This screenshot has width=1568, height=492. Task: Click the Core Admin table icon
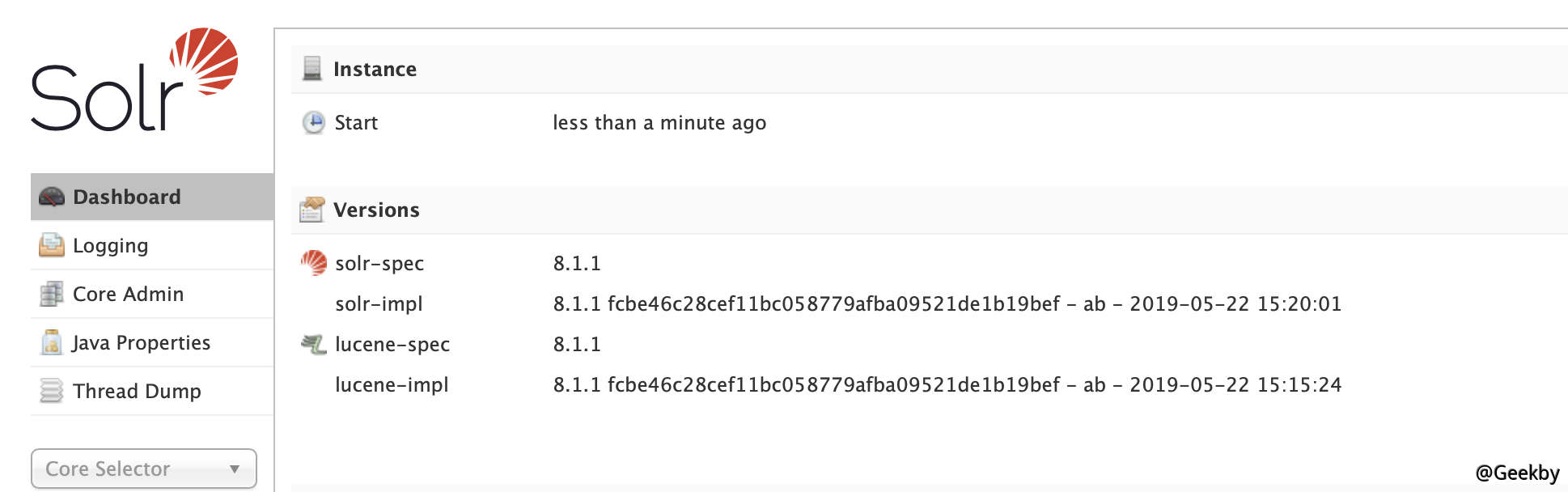tap(51, 294)
